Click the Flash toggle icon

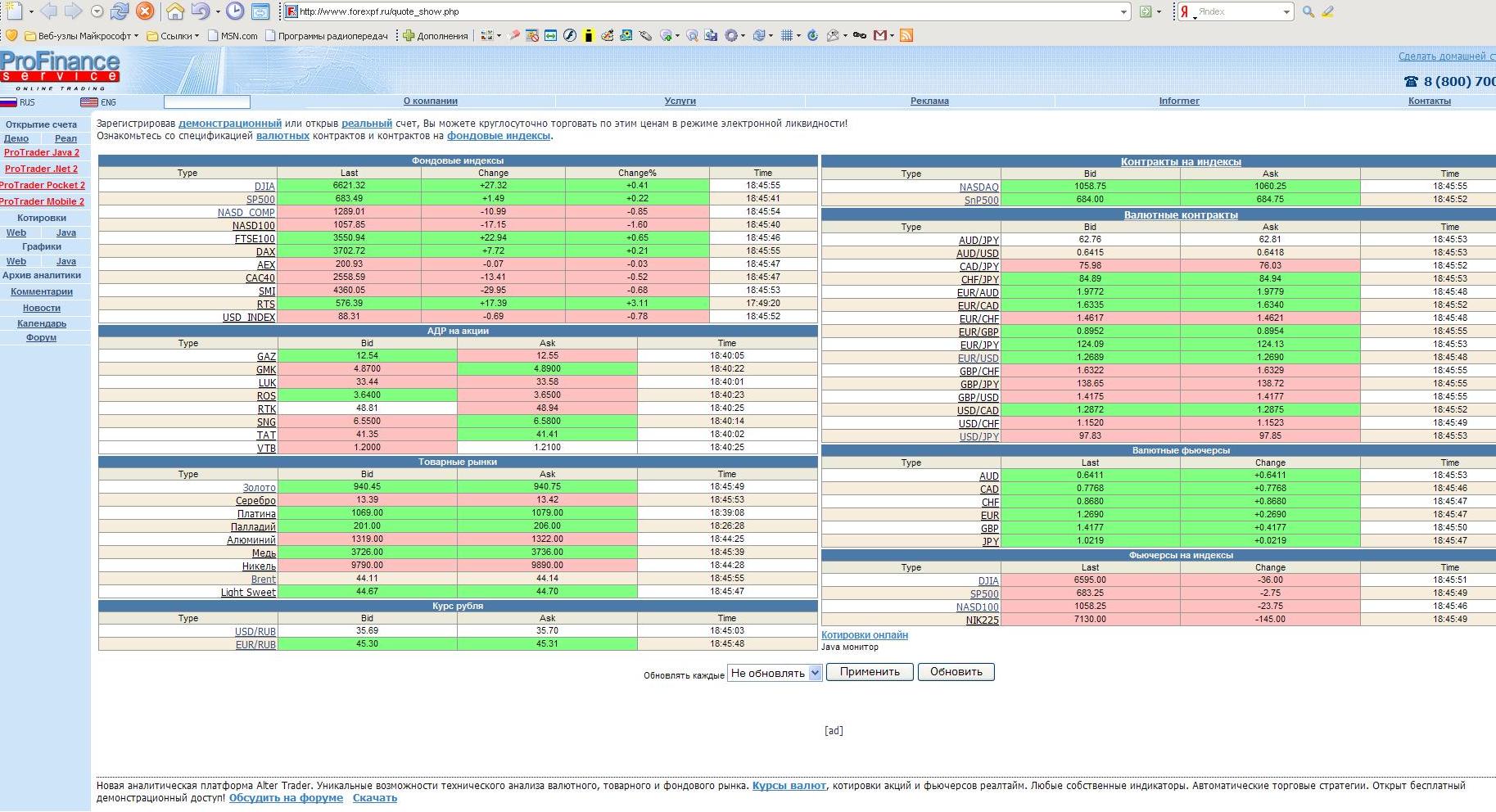click(x=570, y=35)
